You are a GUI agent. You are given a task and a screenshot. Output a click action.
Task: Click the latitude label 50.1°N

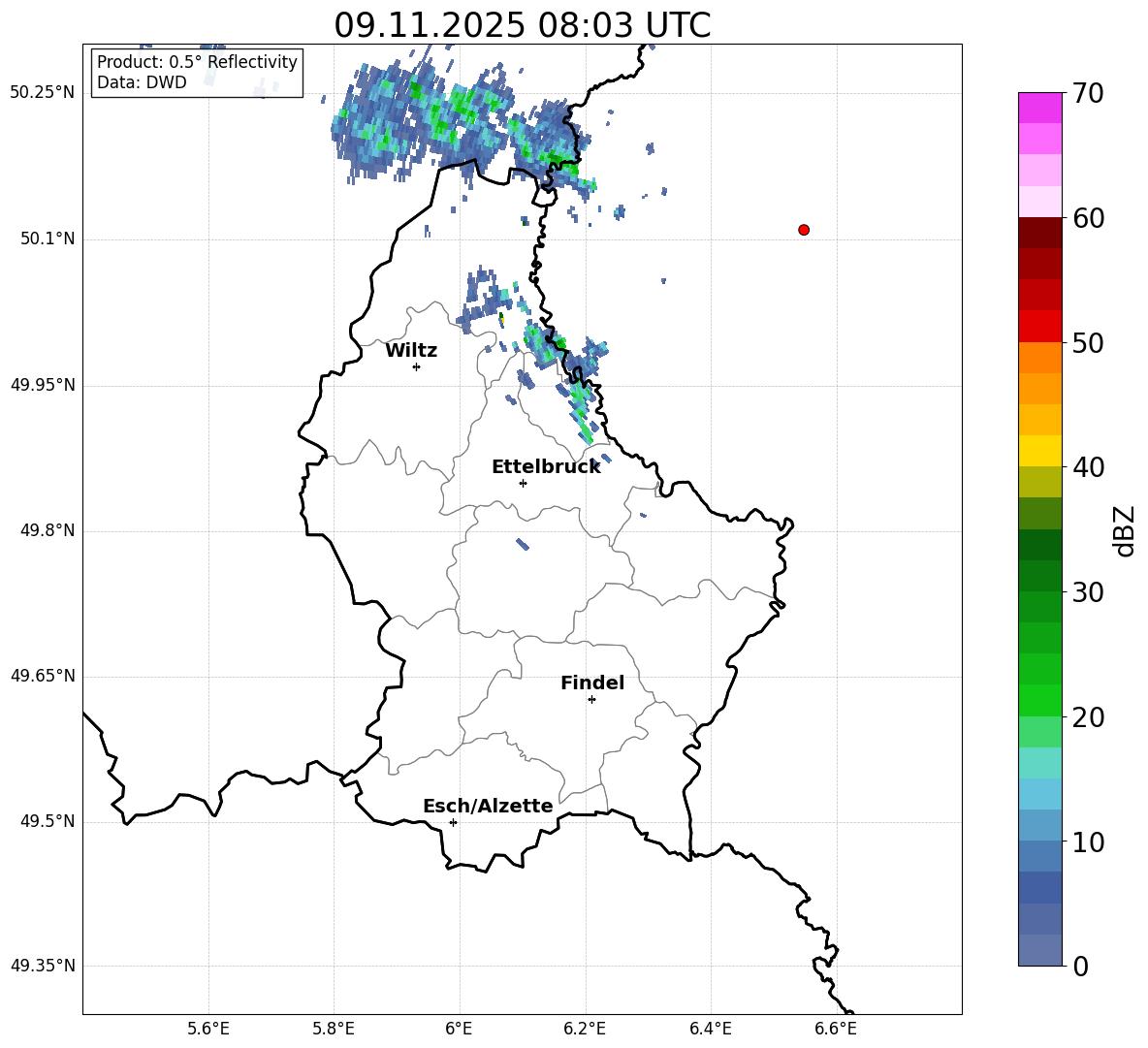(48, 238)
